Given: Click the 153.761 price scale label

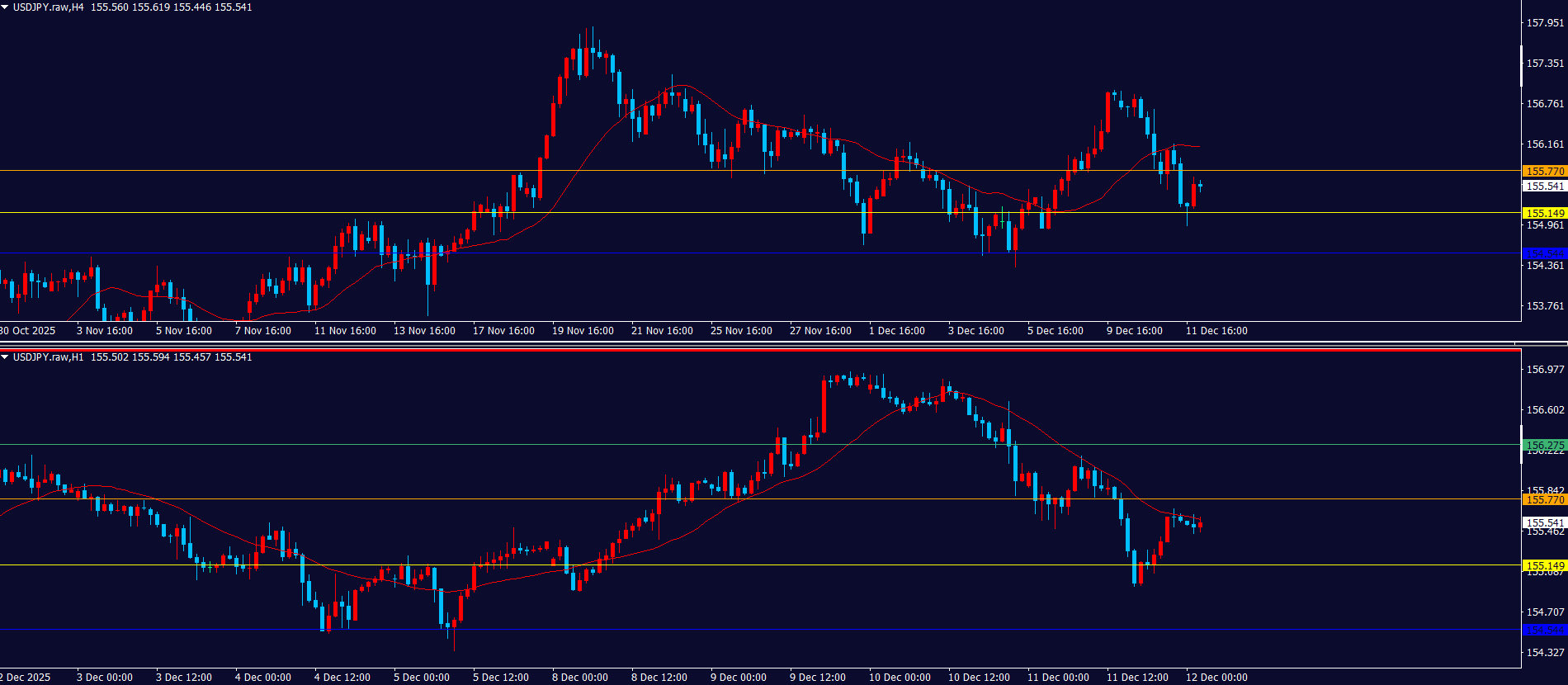Looking at the screenshot, I should [1545, 306].
